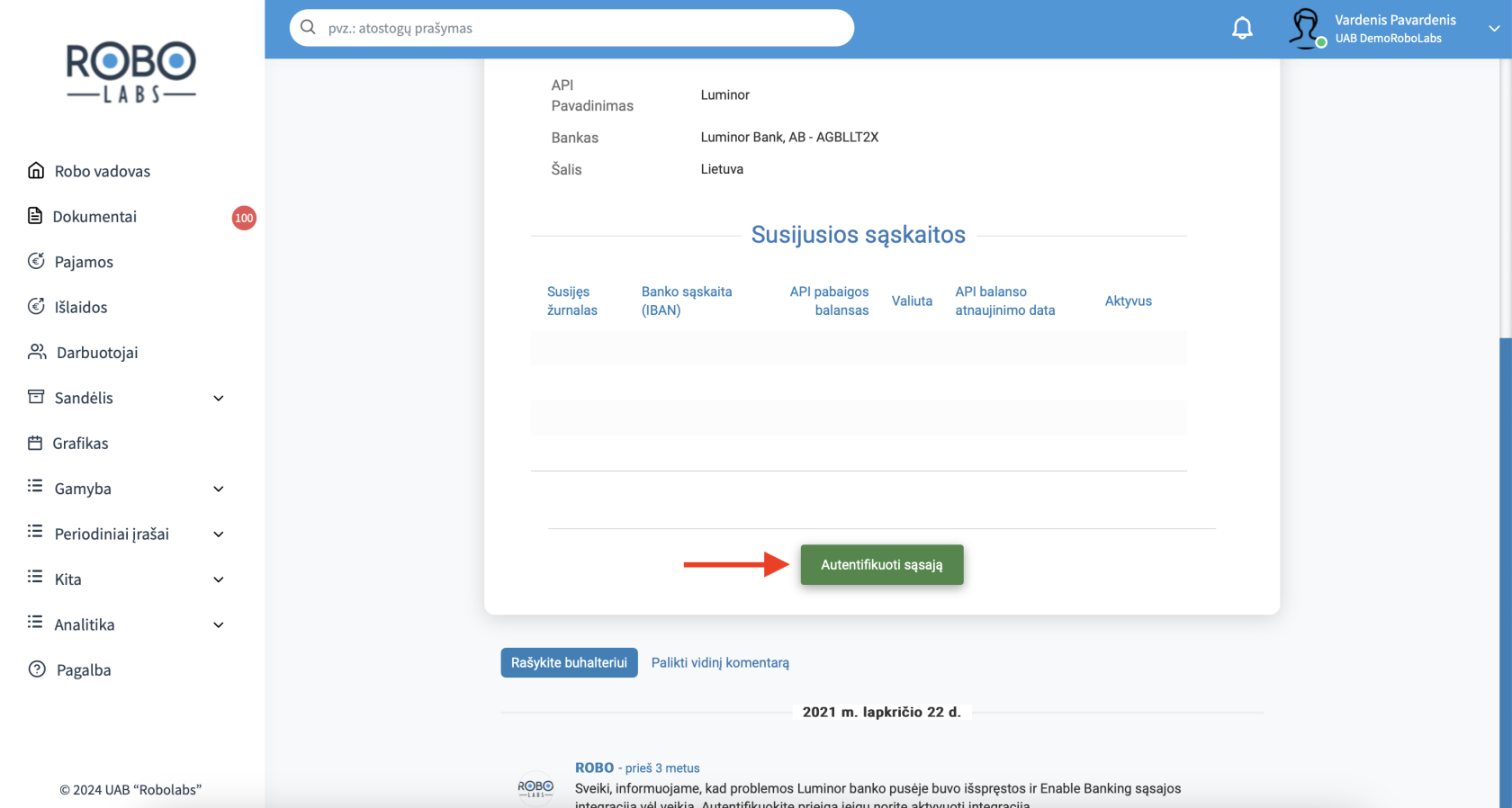Open the Grafikas page
Viewport: 1512px width, 808px height.
[x=80, y=444]
